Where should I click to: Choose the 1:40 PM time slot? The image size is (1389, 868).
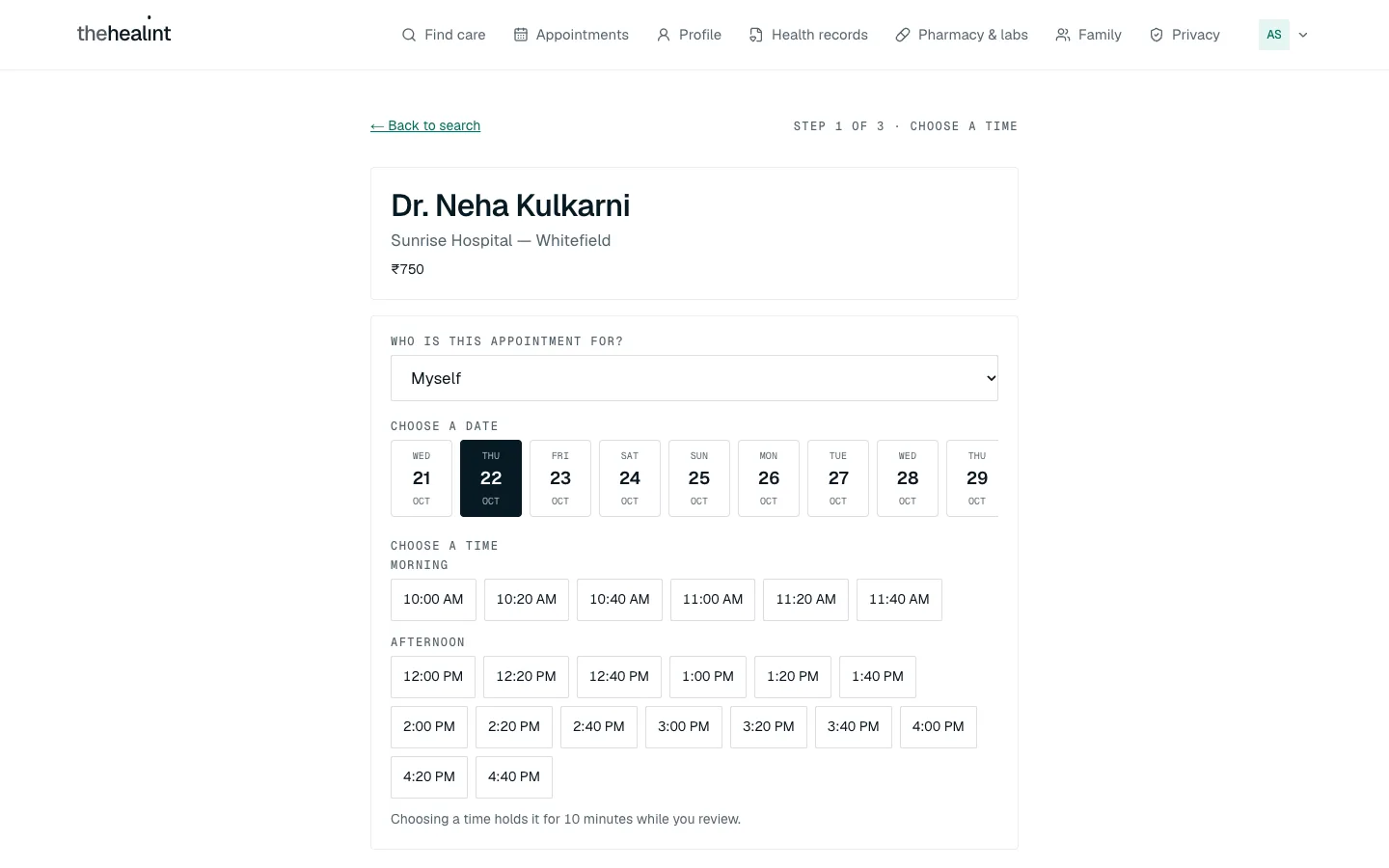878,677
